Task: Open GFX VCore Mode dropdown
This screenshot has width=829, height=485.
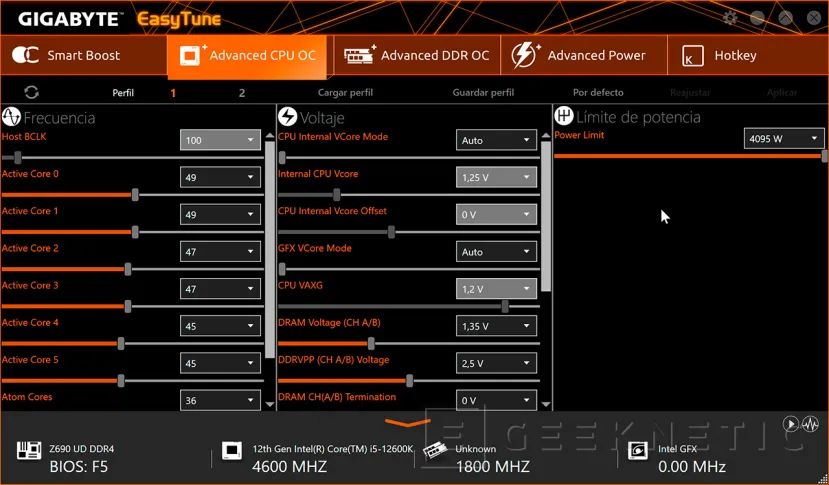Action: [x=496, y=252]
